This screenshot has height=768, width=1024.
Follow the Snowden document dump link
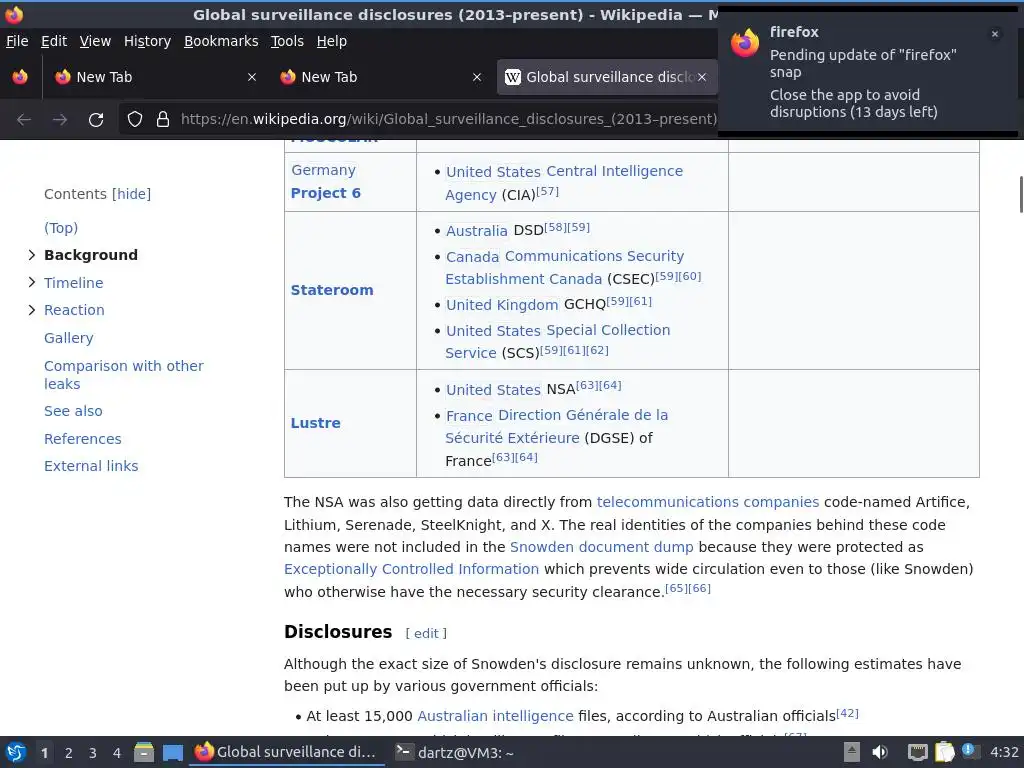(601, 547)
